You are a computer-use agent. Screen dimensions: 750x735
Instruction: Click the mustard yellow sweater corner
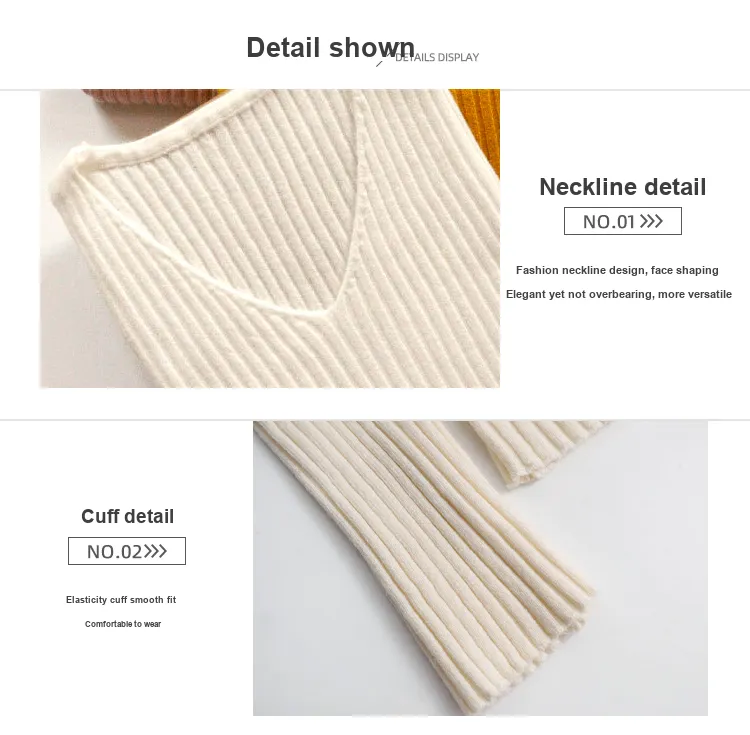476,129
